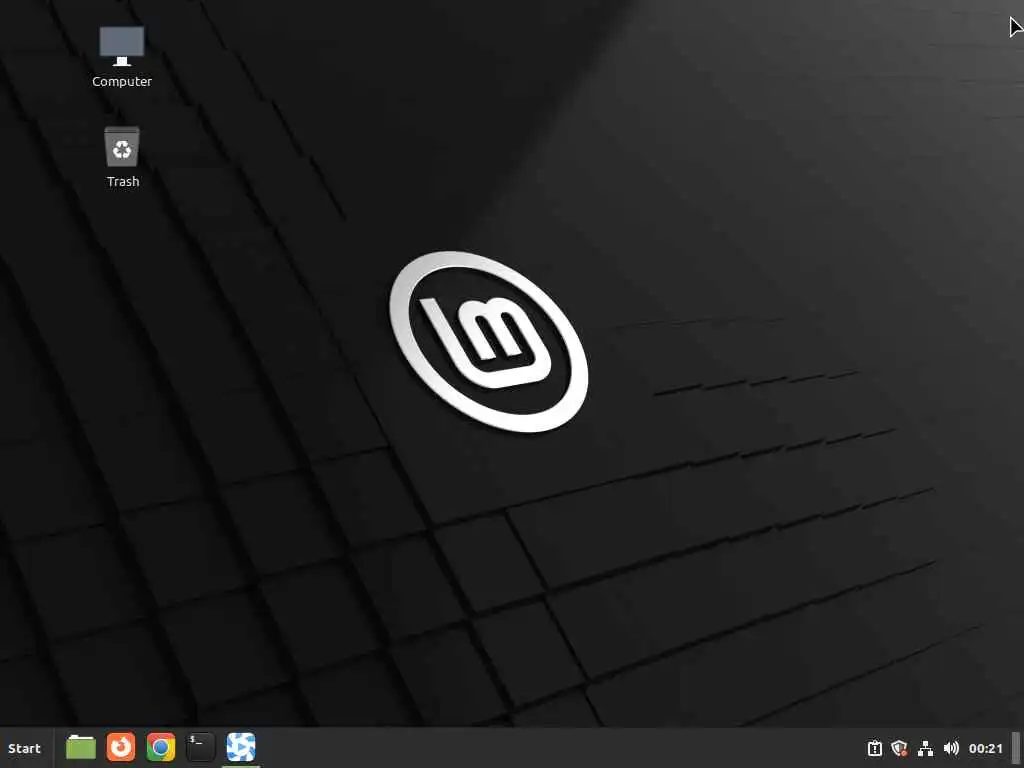This screenshot has height=768, width=1024.
Task: Open the Terminal launcher in panel
Action: [x=200, y=748]
